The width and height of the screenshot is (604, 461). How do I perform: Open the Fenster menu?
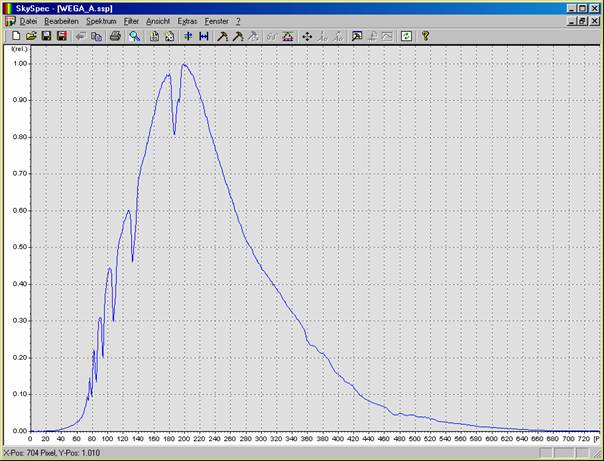pos(216,21)
